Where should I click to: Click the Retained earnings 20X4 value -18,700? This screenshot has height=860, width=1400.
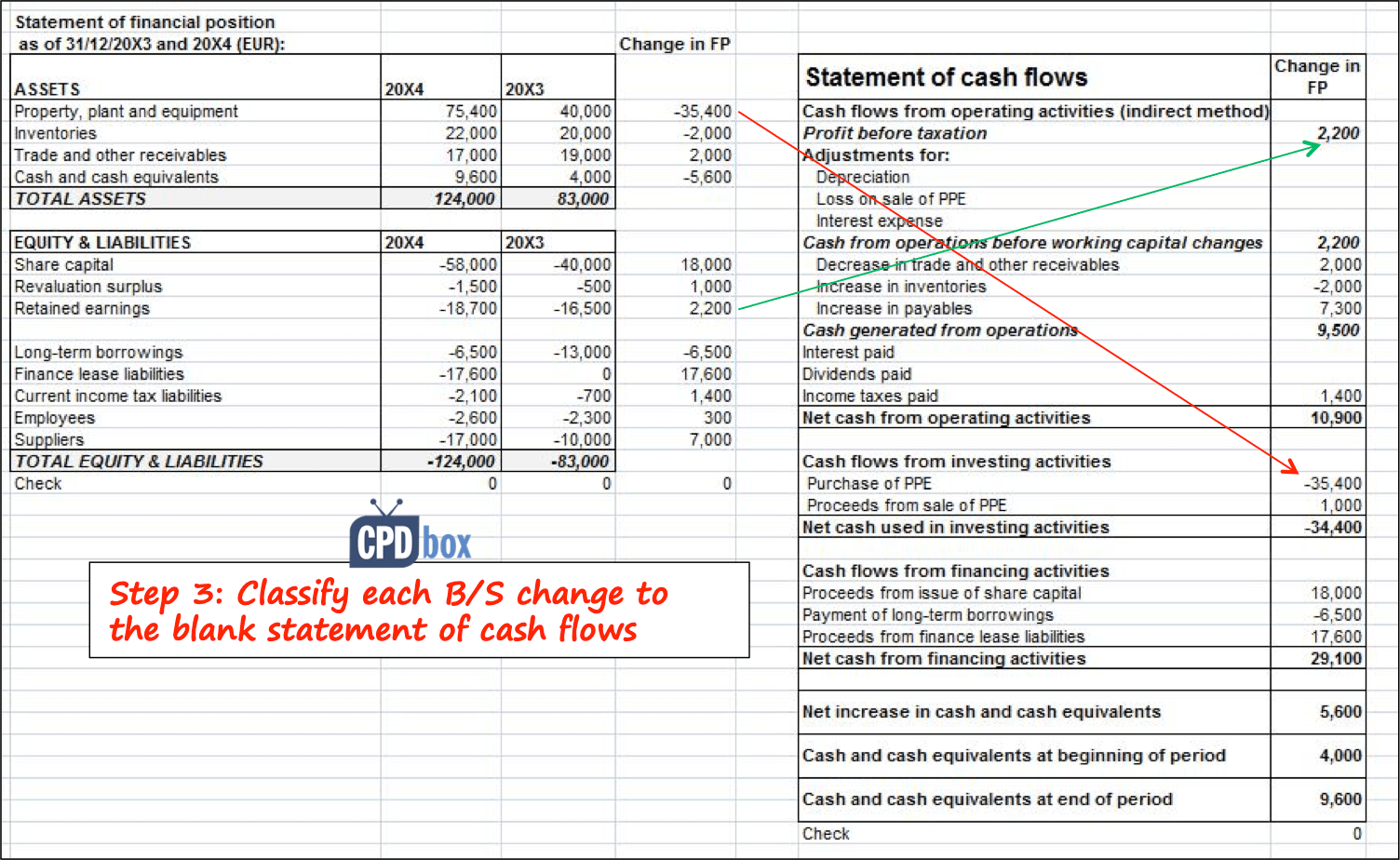point(468,309)
